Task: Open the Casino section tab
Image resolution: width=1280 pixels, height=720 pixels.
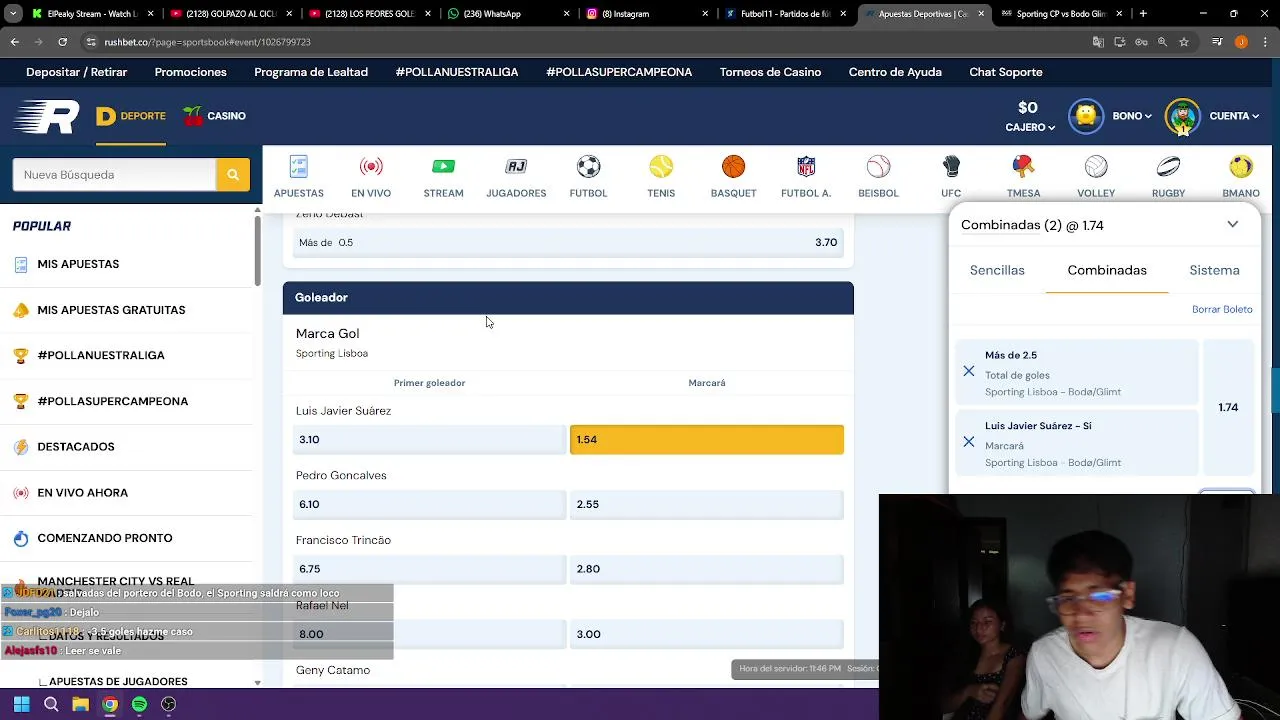Action: tap(215, 116)
